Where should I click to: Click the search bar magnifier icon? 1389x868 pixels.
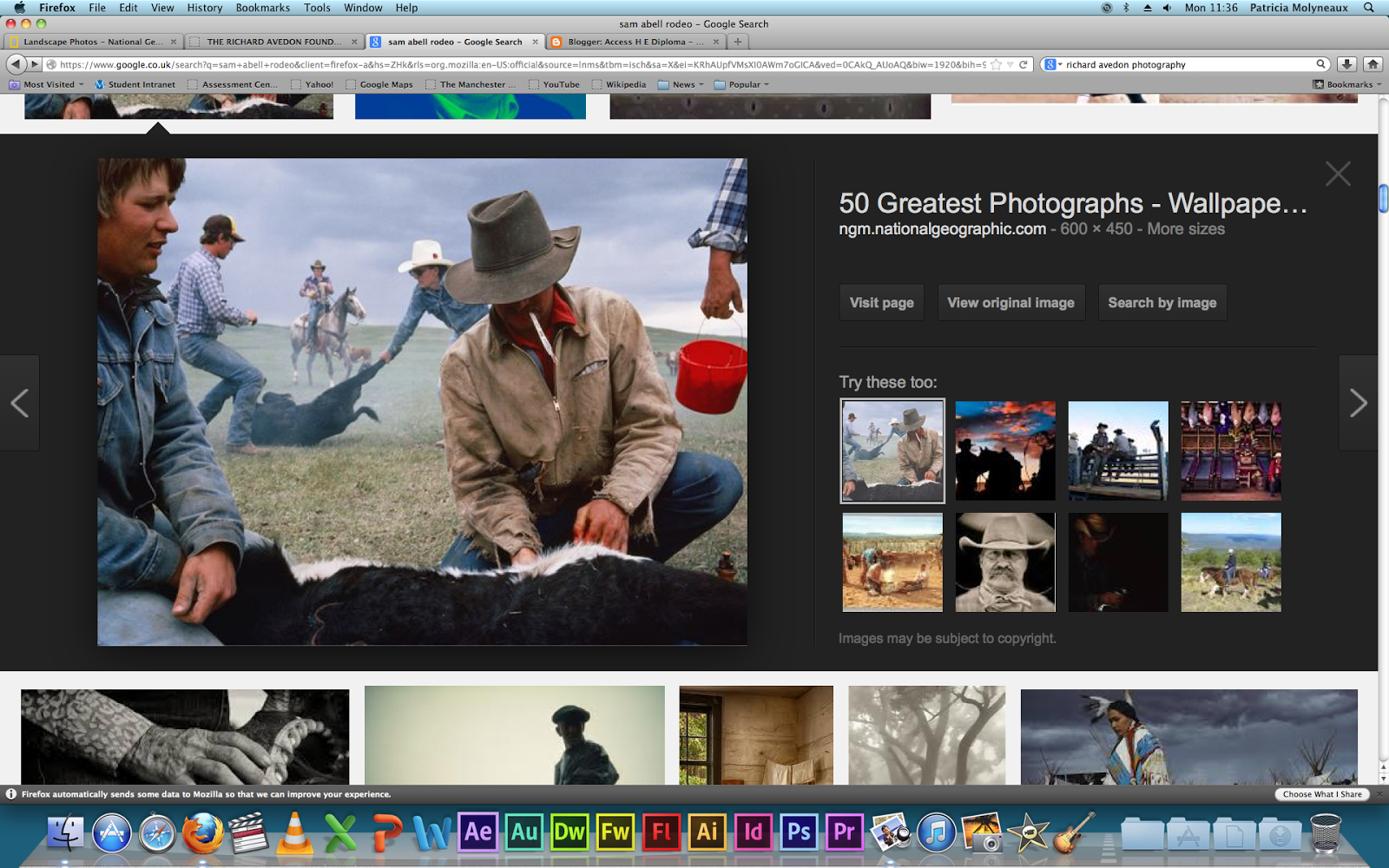tap(1320, 64)
